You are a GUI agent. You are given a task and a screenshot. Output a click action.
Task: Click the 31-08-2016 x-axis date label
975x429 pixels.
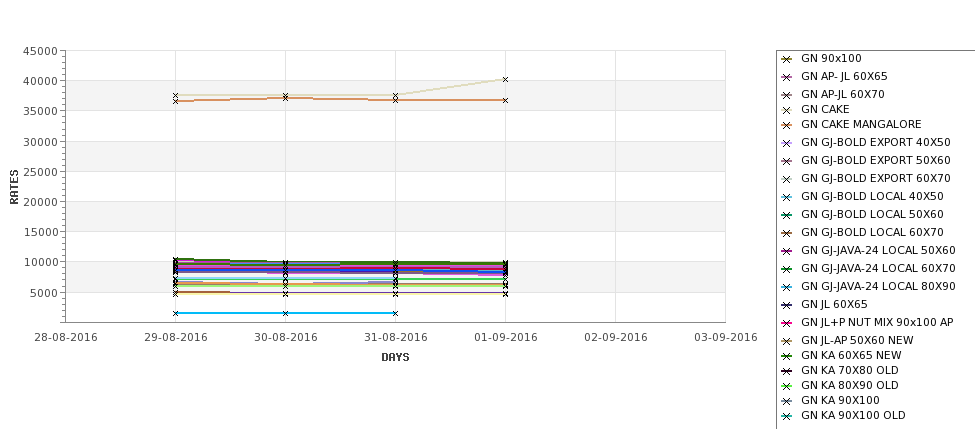(x=395, y=338)
